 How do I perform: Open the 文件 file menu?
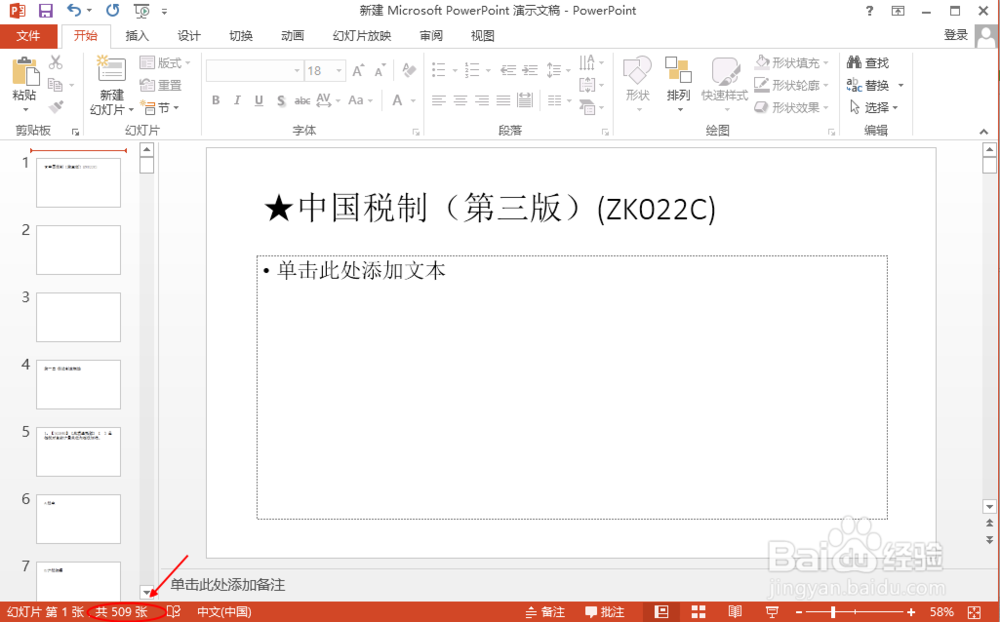(28, 36)
